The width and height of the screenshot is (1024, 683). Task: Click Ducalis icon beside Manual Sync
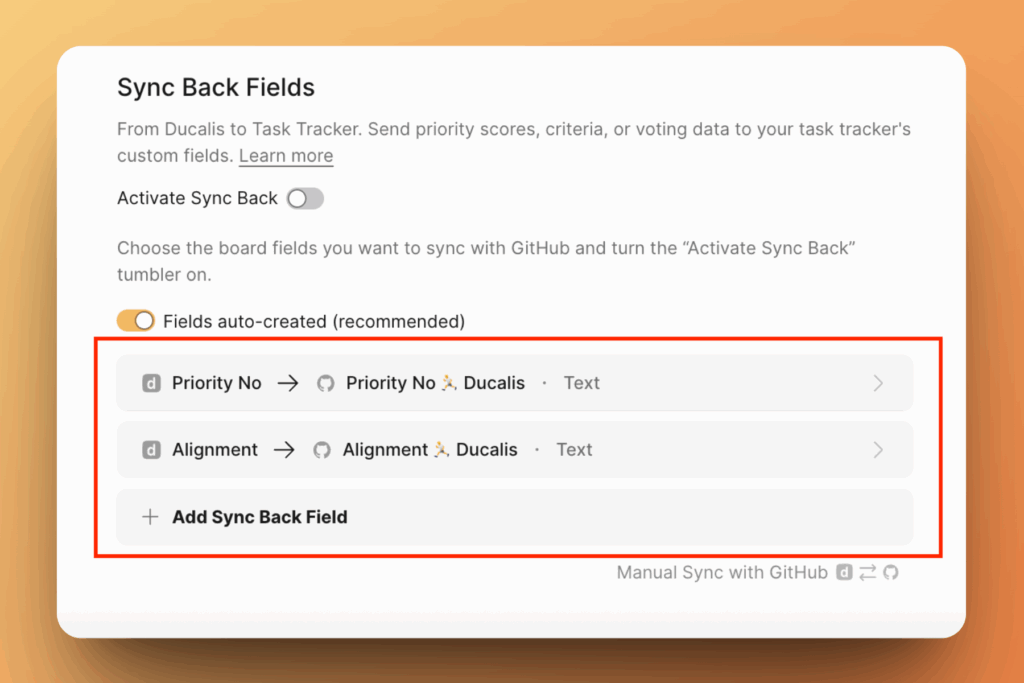(x=845, y=573)
